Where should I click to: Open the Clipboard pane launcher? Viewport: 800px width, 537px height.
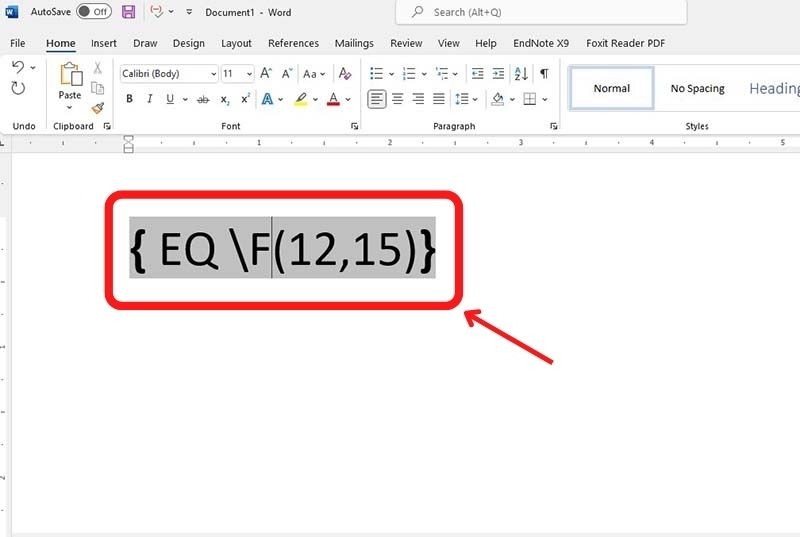[107, 126]
